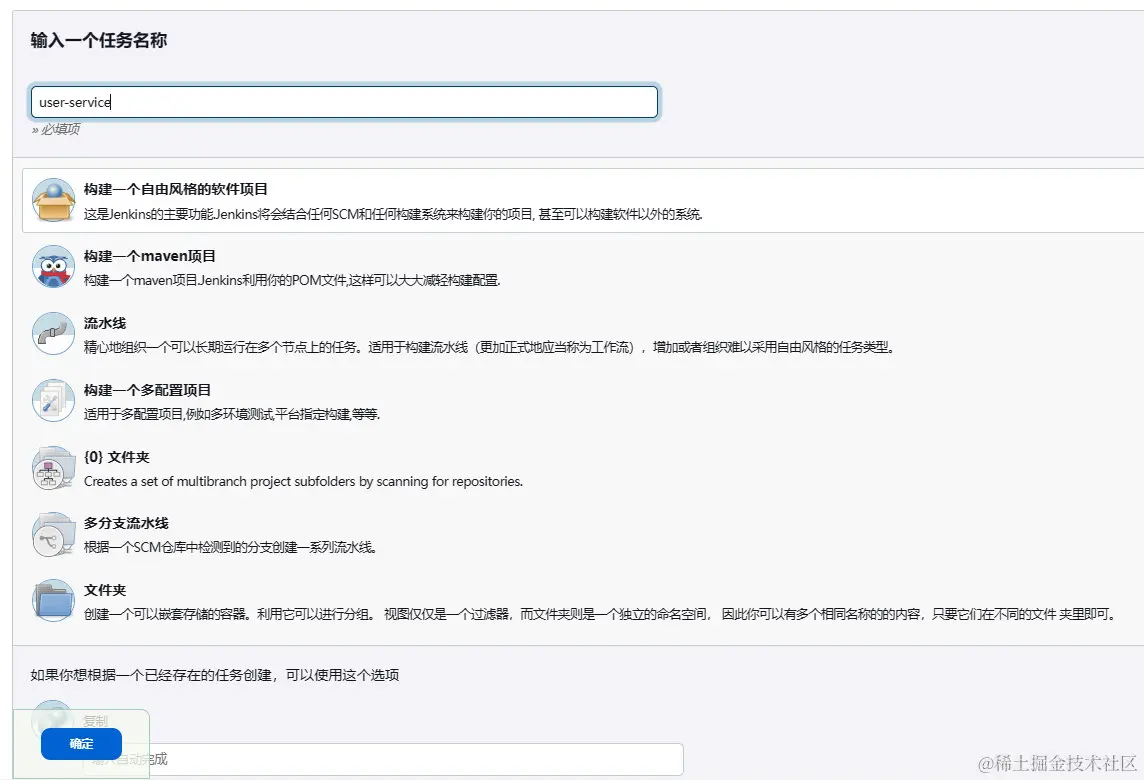Click the 文件夹 blue folder icon
Viewport: 1144px width, 780px height.
click(x=53, y=601)
